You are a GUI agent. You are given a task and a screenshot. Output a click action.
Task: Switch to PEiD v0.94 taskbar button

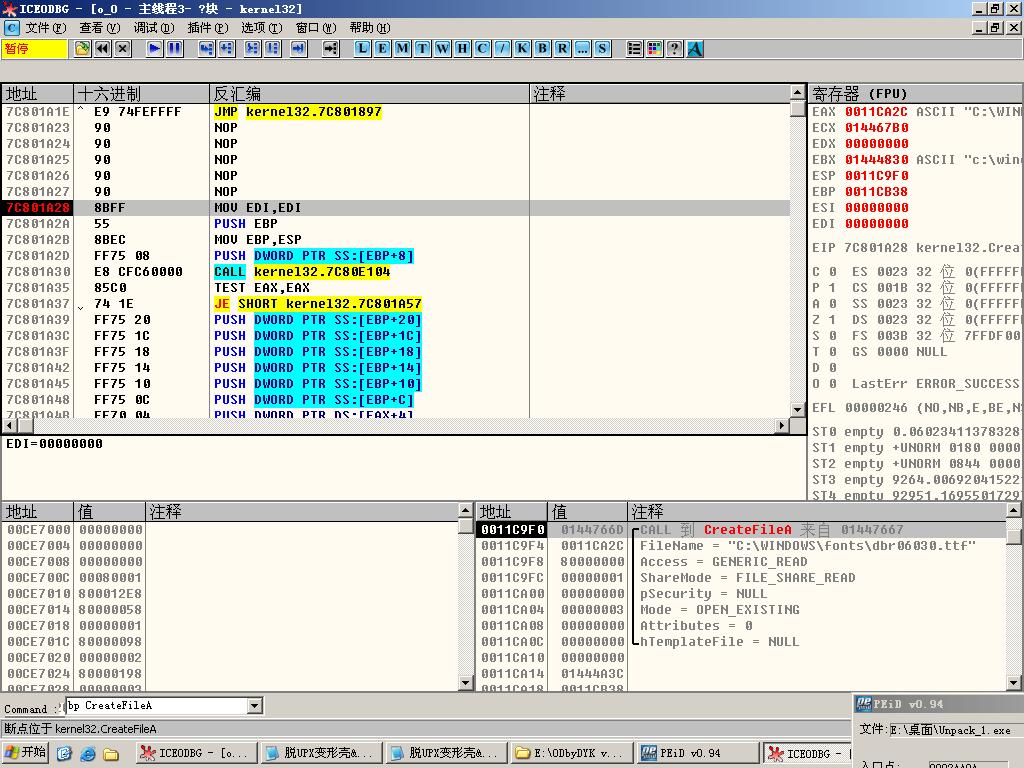pos(697,753)
